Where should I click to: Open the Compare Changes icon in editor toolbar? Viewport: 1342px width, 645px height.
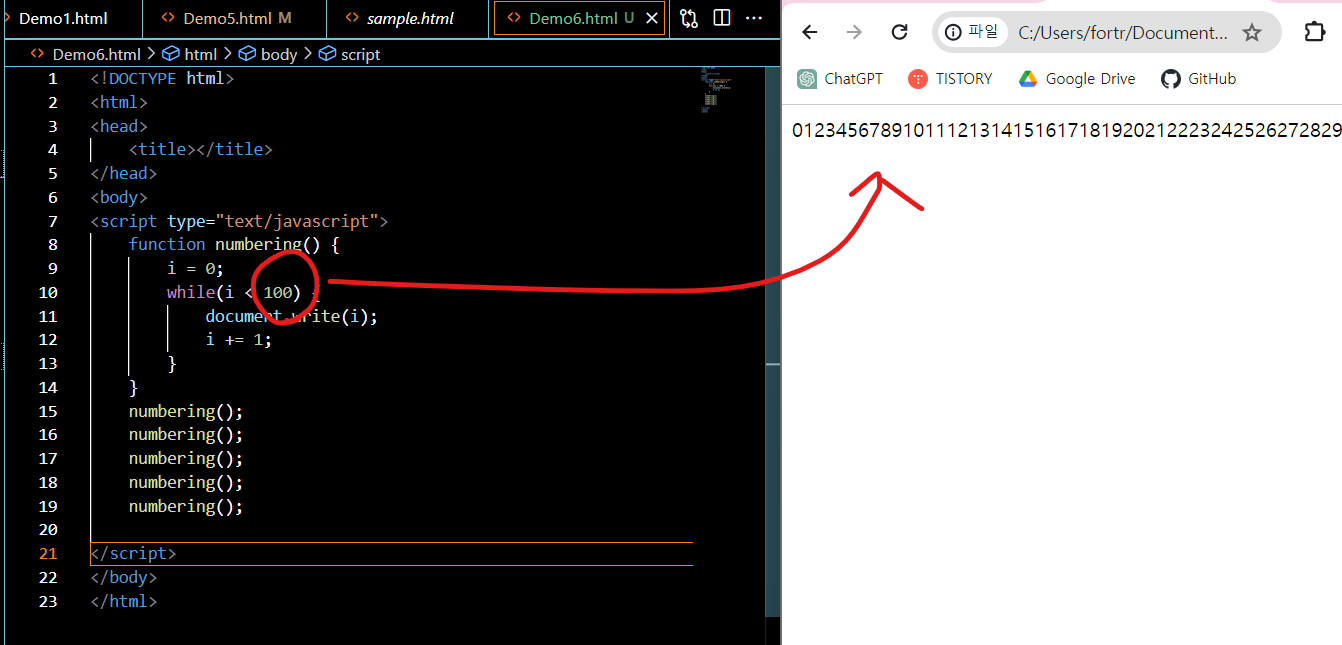click(689, 18)
